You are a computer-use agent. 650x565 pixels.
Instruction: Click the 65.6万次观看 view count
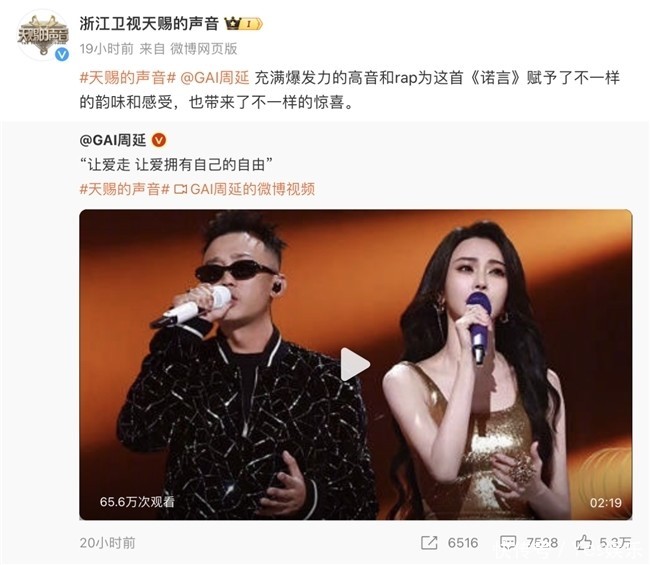click(137, 502)
